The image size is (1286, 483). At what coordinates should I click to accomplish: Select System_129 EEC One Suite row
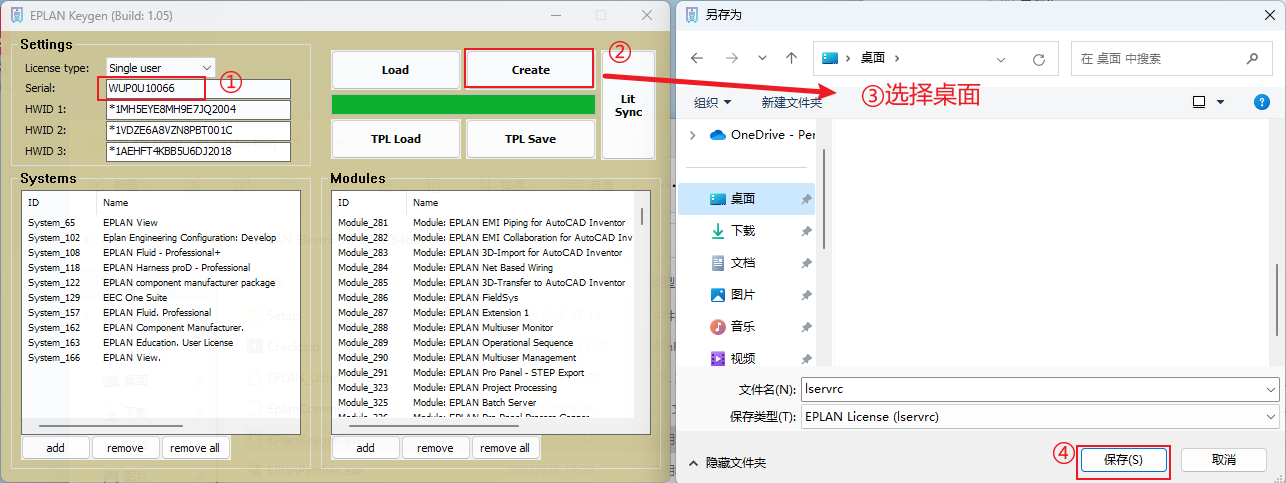pyautogui.click(x=160, y=297)
